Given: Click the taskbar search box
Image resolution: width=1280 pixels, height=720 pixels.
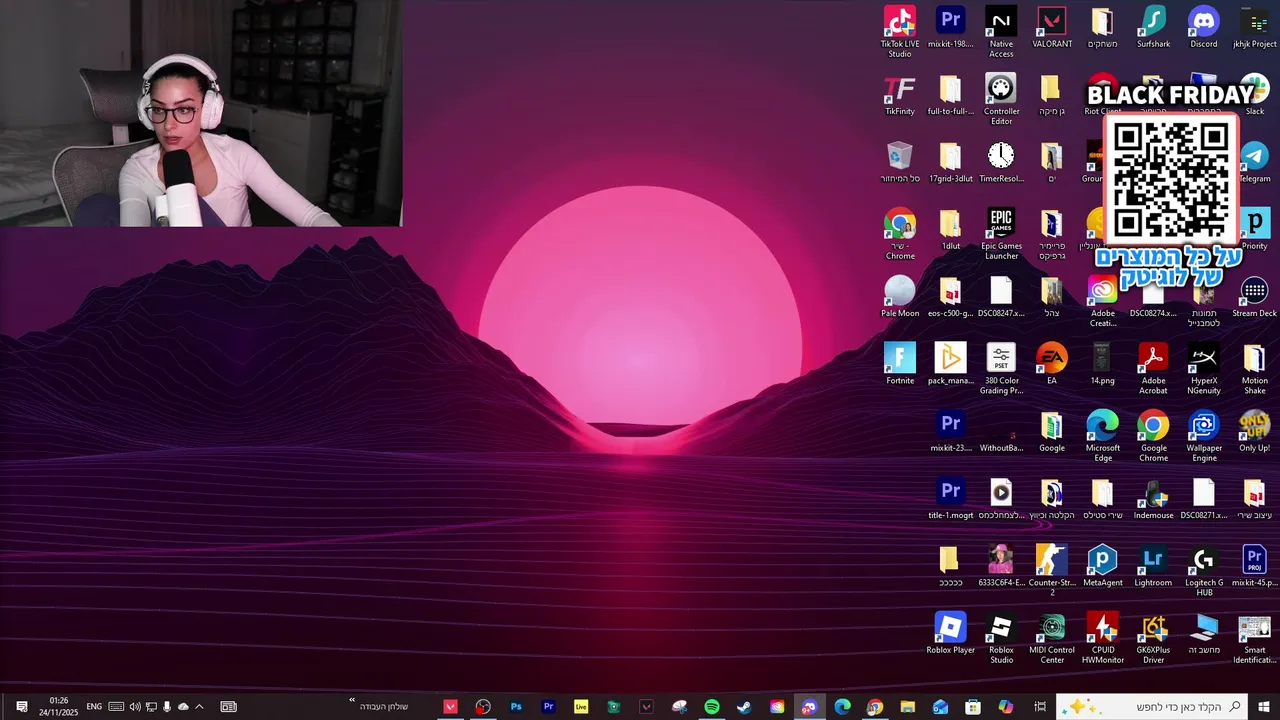Looking at the screenshot, I should coord(1152,707).
